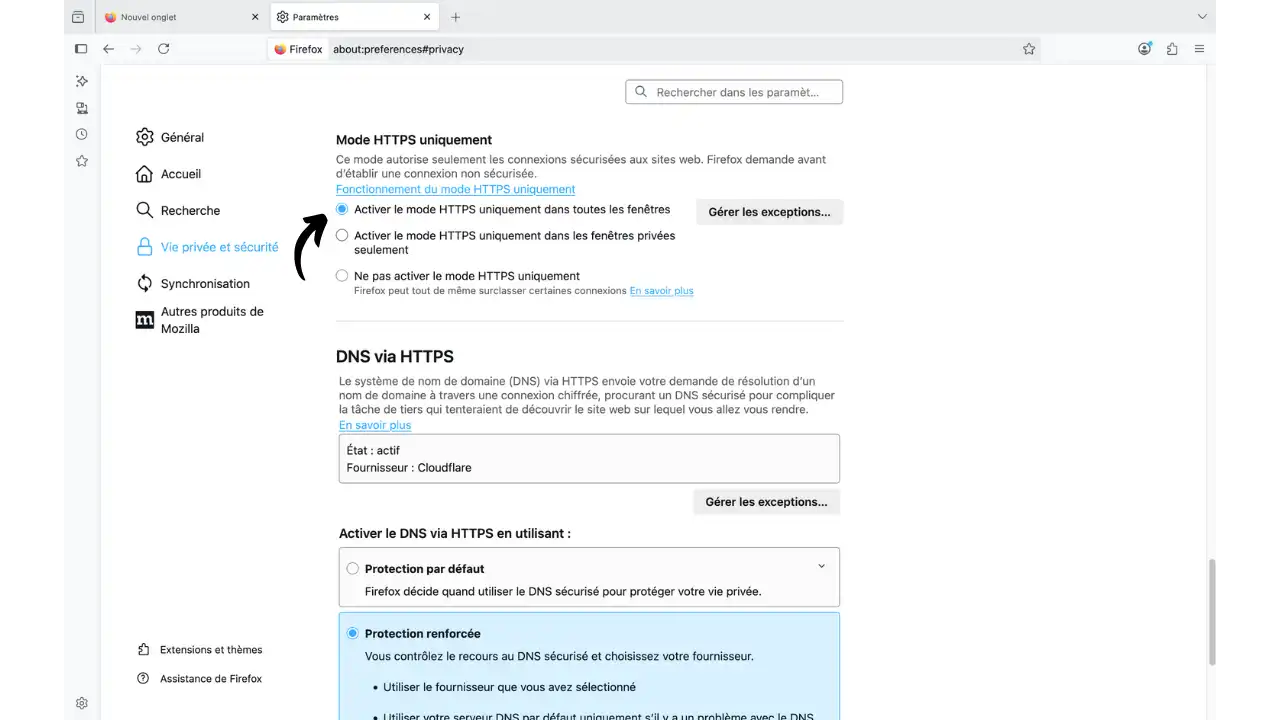Follow the Fonctionnement du mode HTTPS uniquement link
The height and width of the screenshot is (720, 1280).
(x=455, y=189)
